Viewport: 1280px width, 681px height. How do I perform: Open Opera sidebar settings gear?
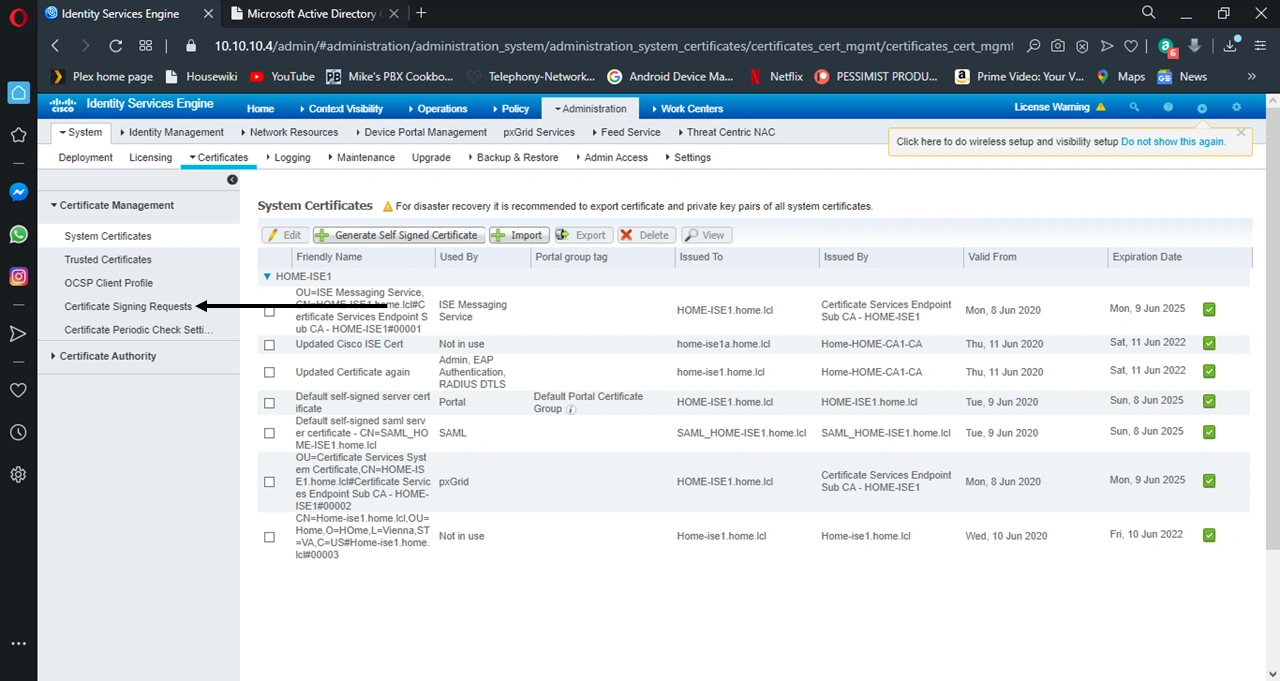pos(18,475)
